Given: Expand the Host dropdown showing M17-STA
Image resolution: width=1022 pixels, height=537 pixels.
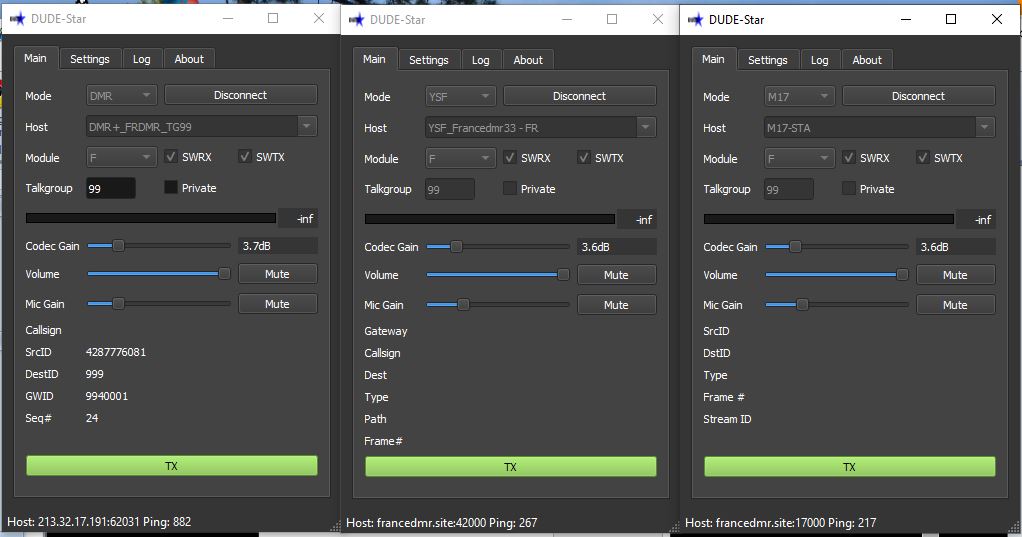Looking at the screenshot, I should (879, 128).
